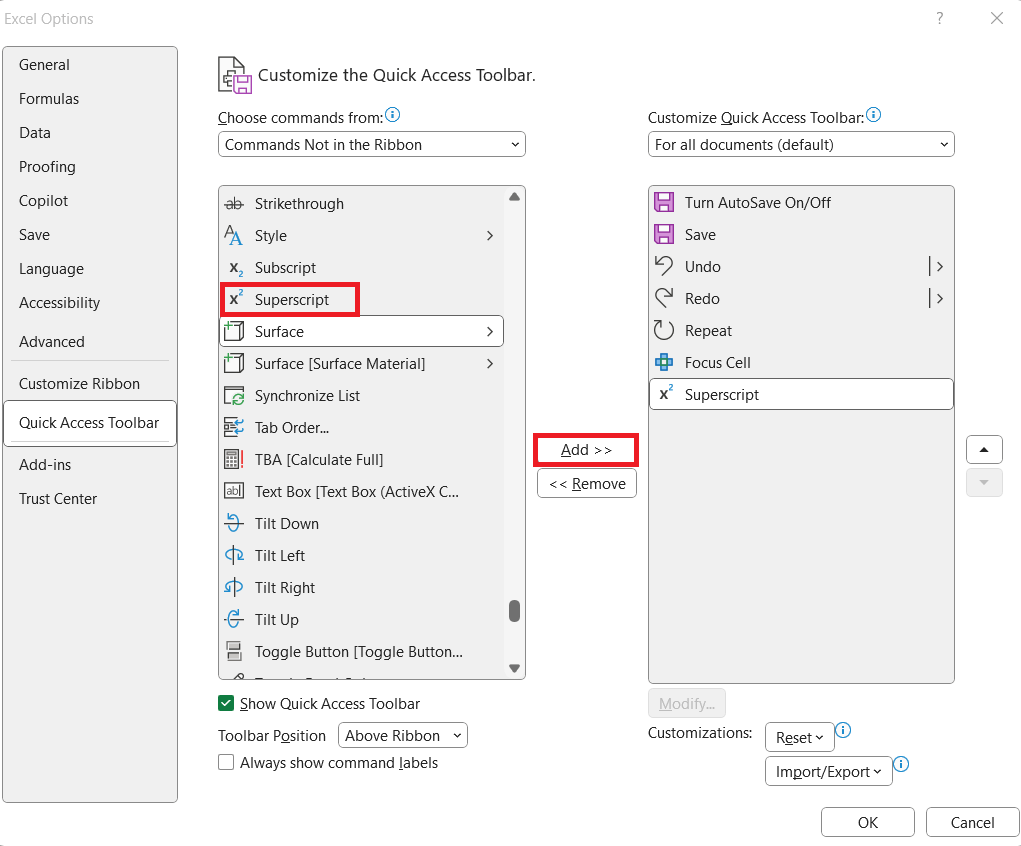The height and width of the screenshot is (846, 1021).
Task: Click the Tilt Left icon
Action: pyautogui.click(x=234, y=555)
